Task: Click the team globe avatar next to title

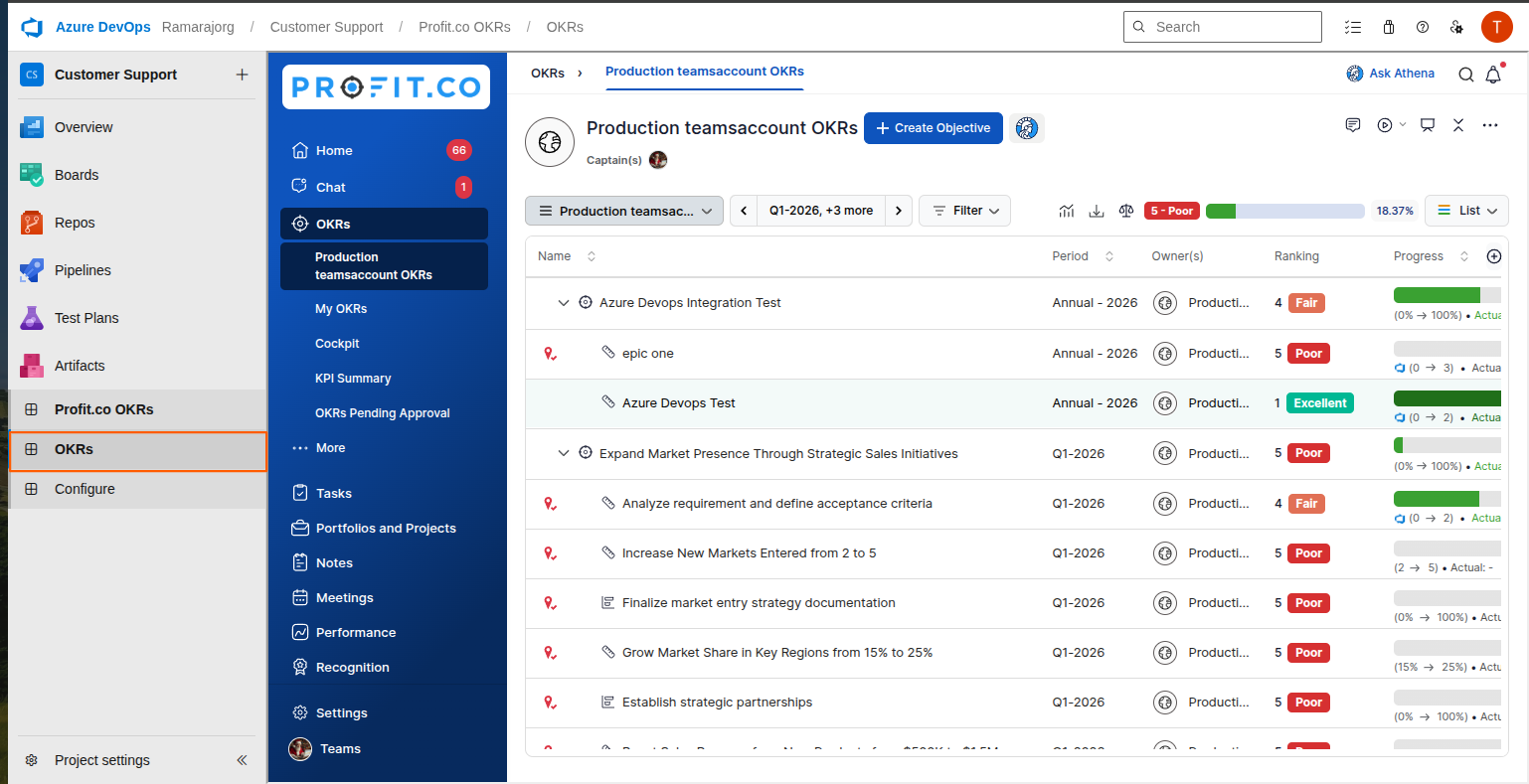Action: (x=550, y=142)
